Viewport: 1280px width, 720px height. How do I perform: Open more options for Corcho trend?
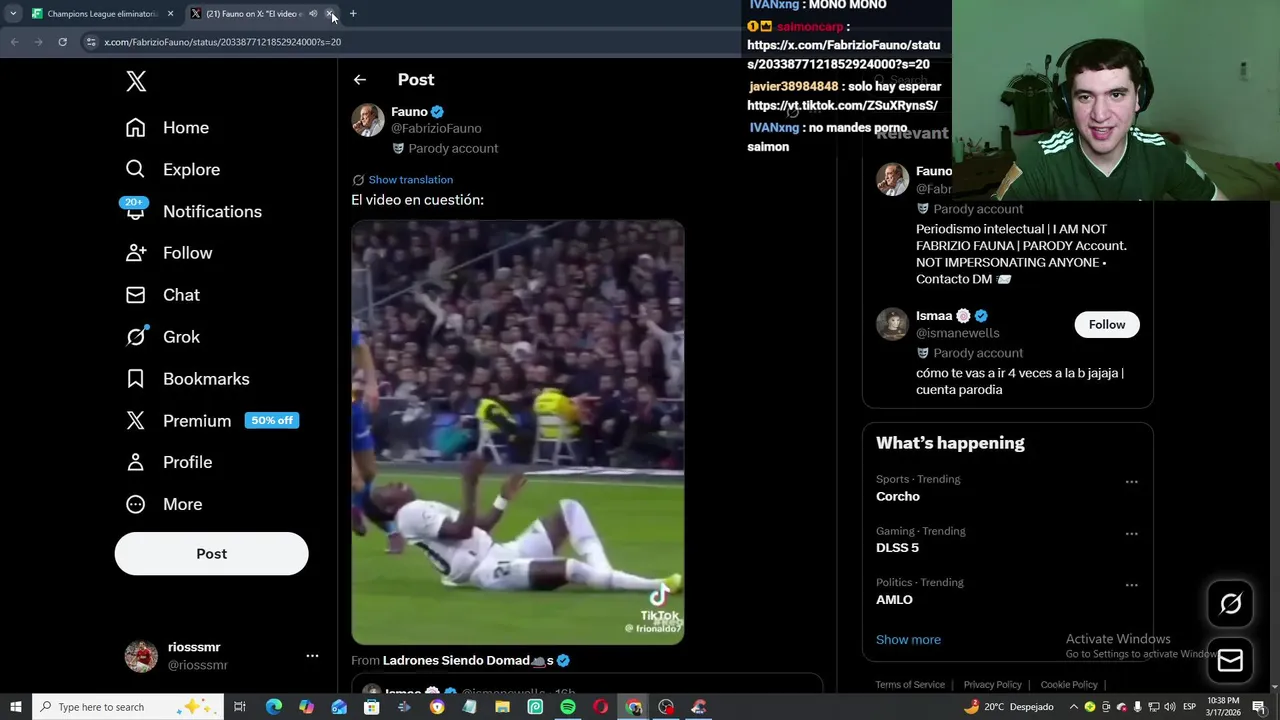pyautogui.click(x=1131, y=482)
